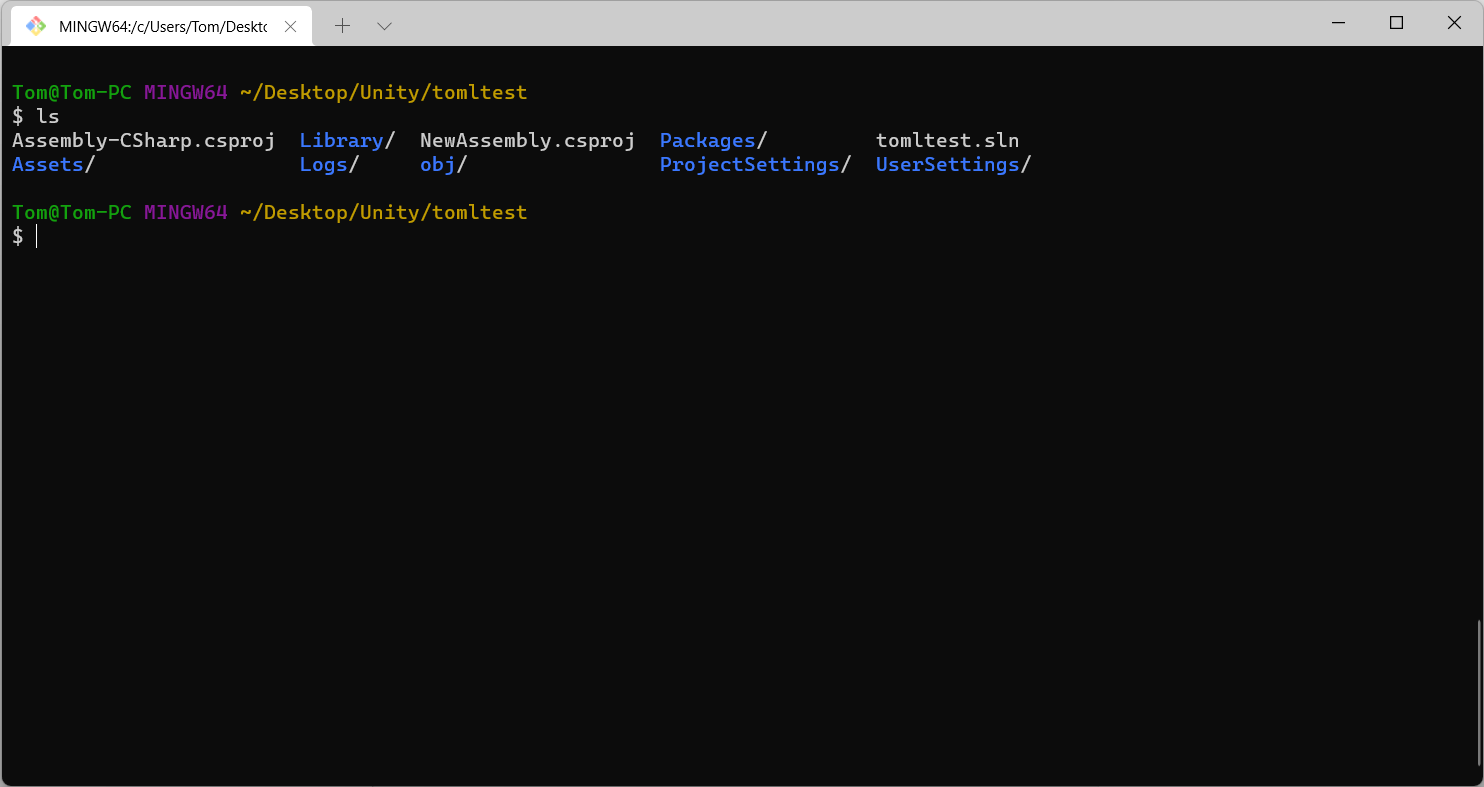The height and width of the screenshot is (787, 1484).
Task: Click the Assembly-CSharp.csproj filename
Action: [143, 140]
